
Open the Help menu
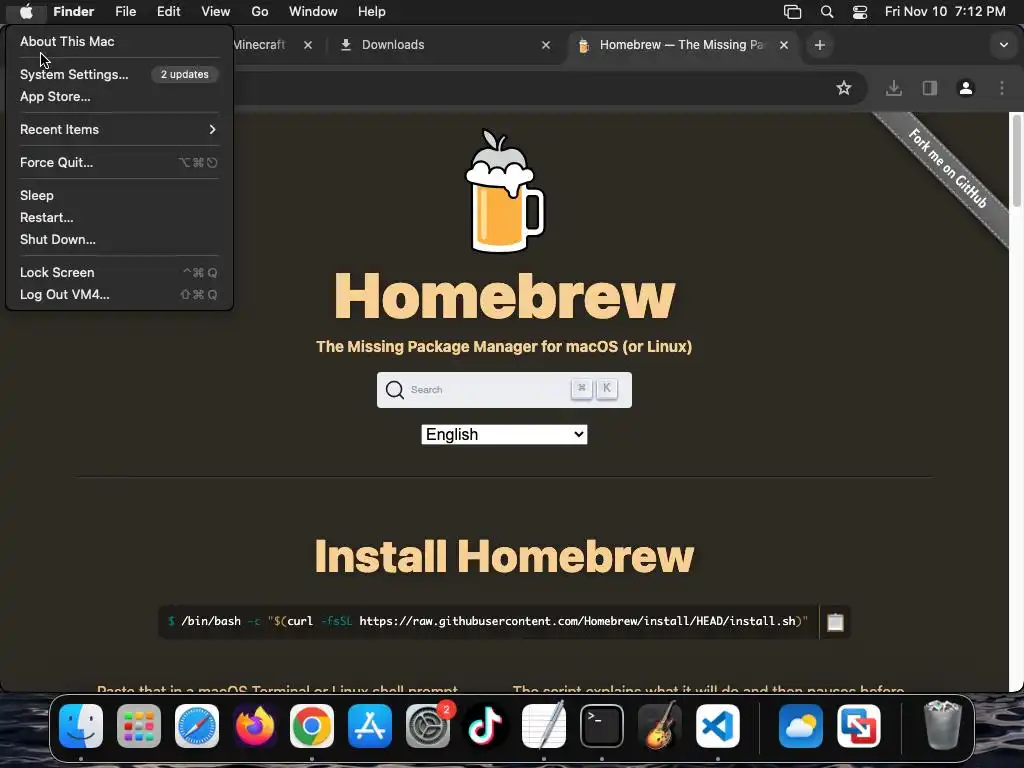pos(372,11)
